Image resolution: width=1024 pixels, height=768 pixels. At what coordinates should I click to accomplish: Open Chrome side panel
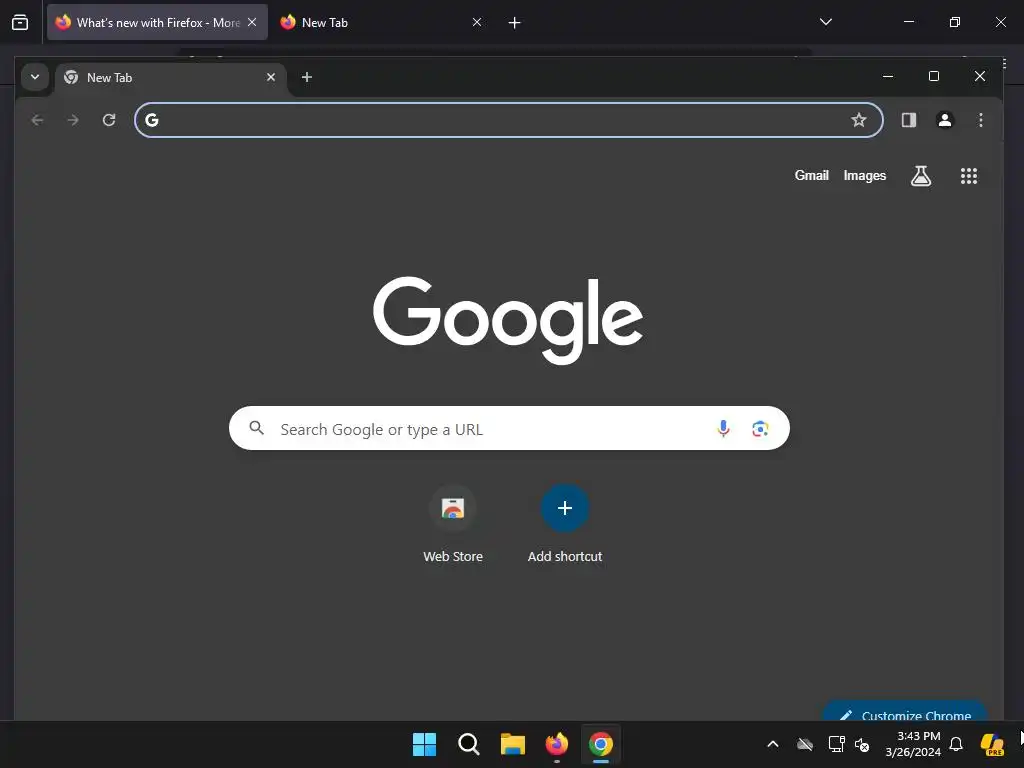point(908,120)
